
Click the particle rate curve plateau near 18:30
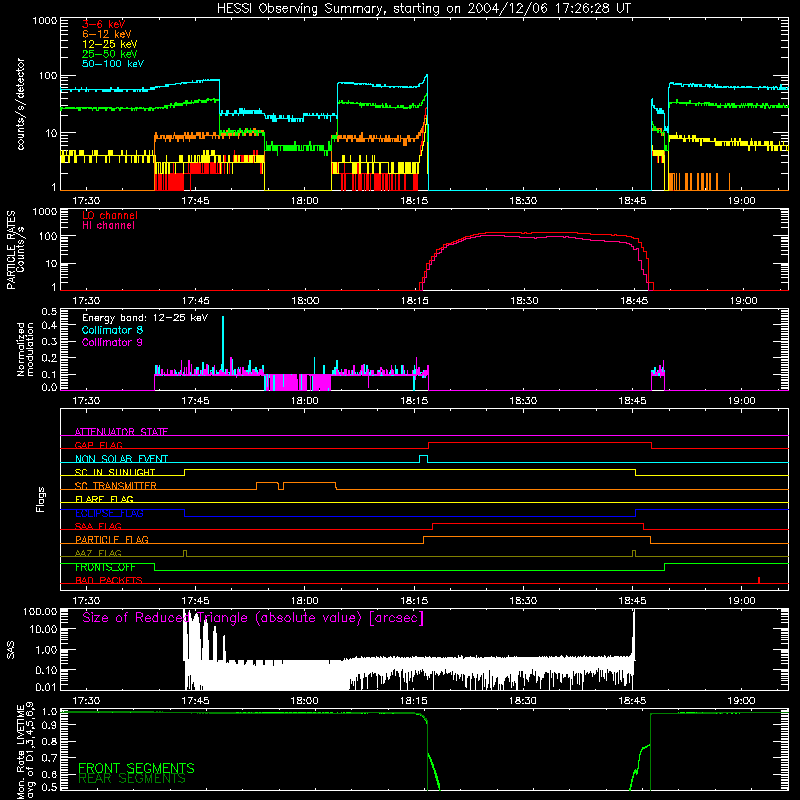[x=524, y=234]
